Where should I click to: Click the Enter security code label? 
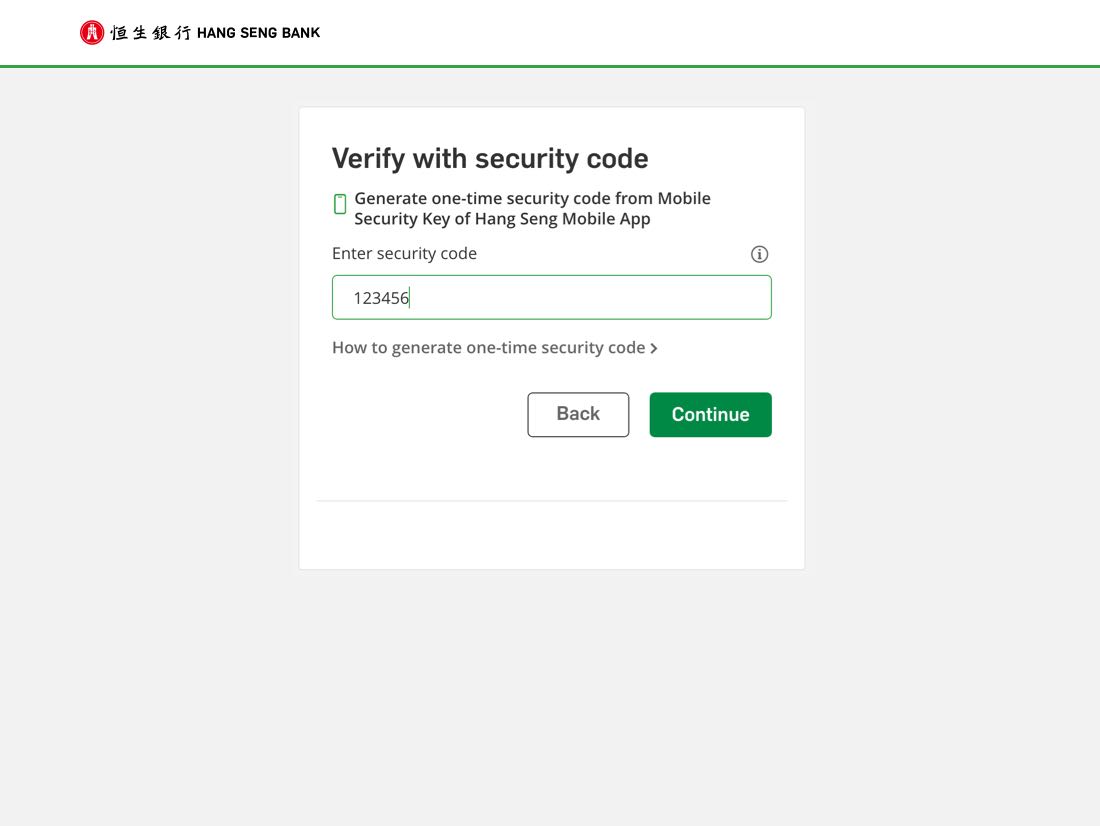click(404, 253)
